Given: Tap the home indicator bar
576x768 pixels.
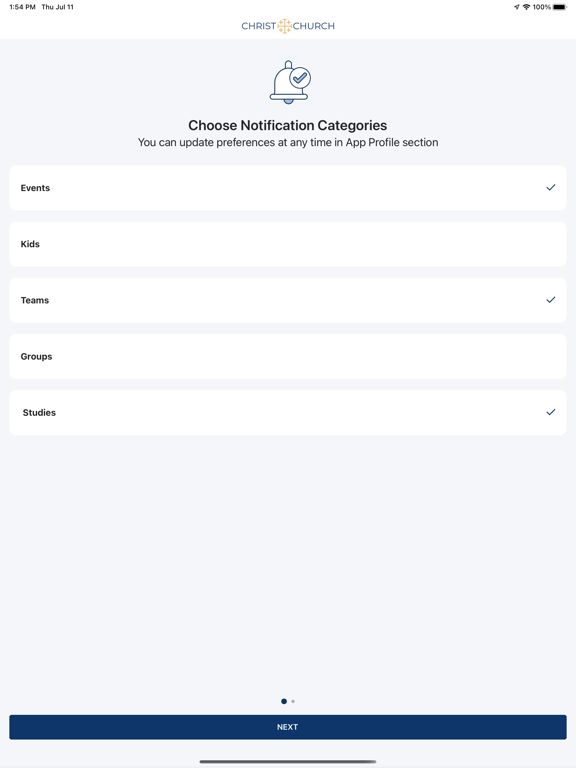Looking at the screenshot, I should (x=288, y=762).
